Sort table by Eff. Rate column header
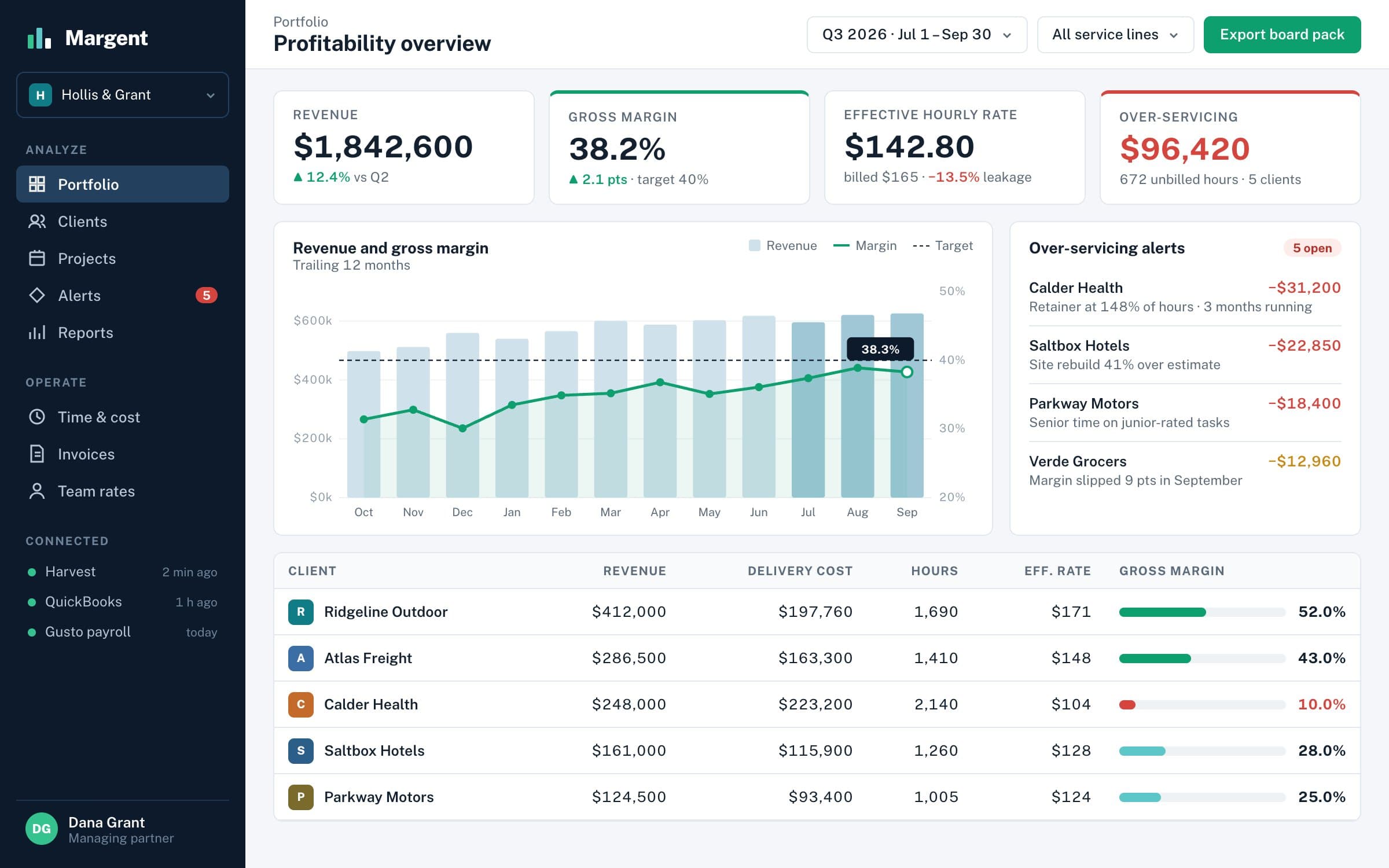1389x868 pixels. point(1057,571)
